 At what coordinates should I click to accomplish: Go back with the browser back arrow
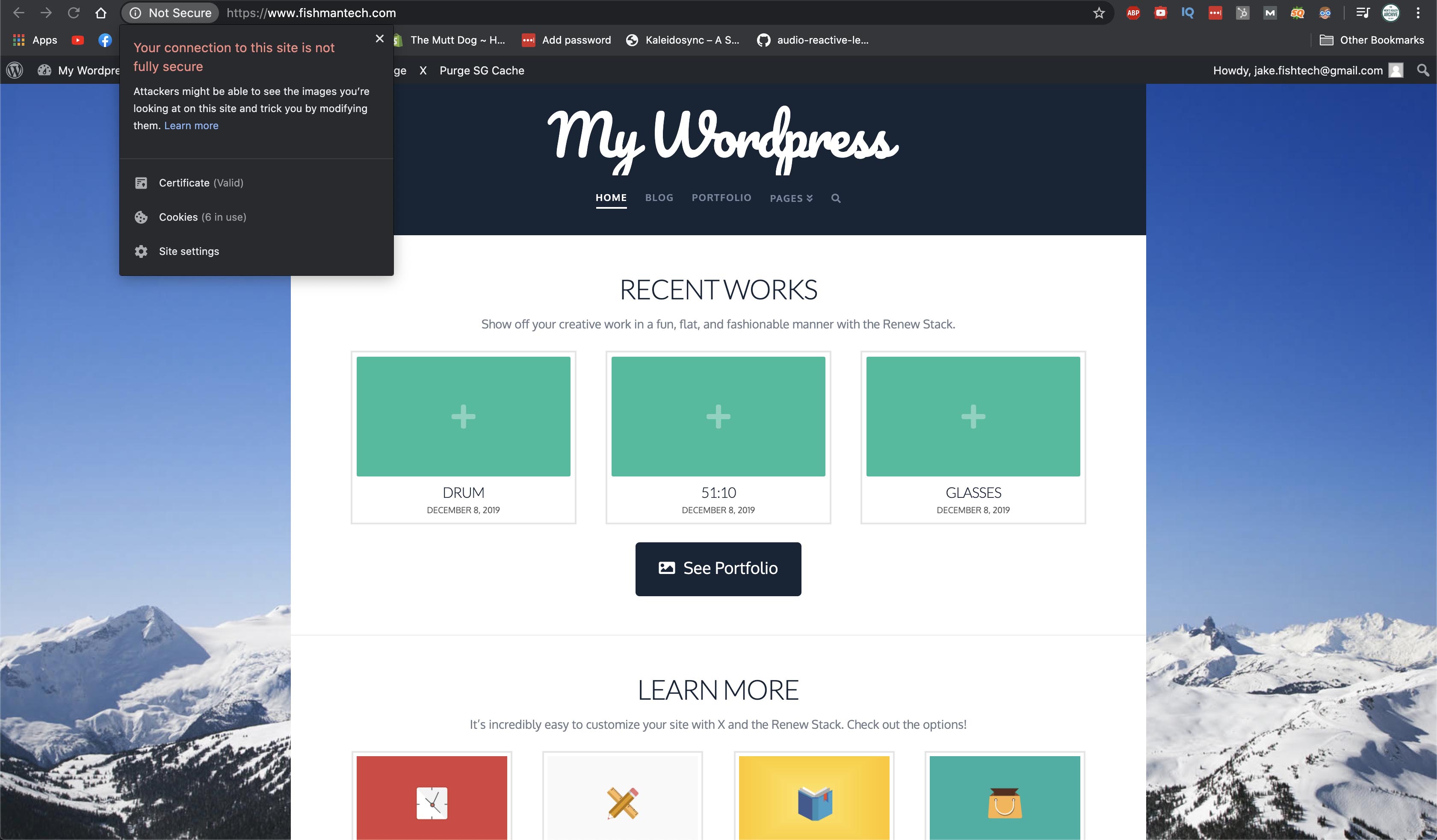pyautogui.click(x=19, y=12)
